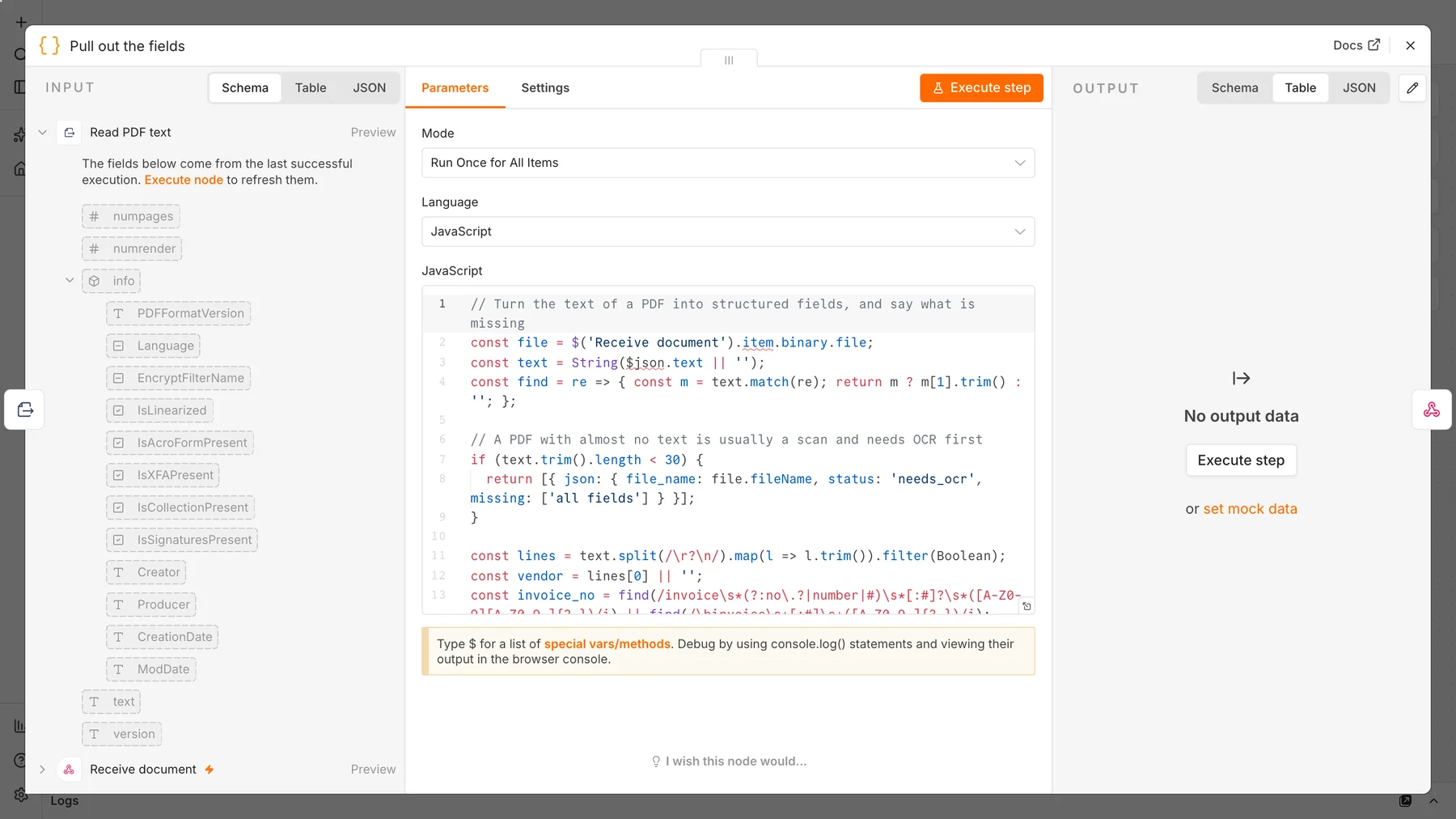This screenshot has height=819, width=1456.
Task: Click the PDFFormatVersion text type icon
Action: point(119,313)
